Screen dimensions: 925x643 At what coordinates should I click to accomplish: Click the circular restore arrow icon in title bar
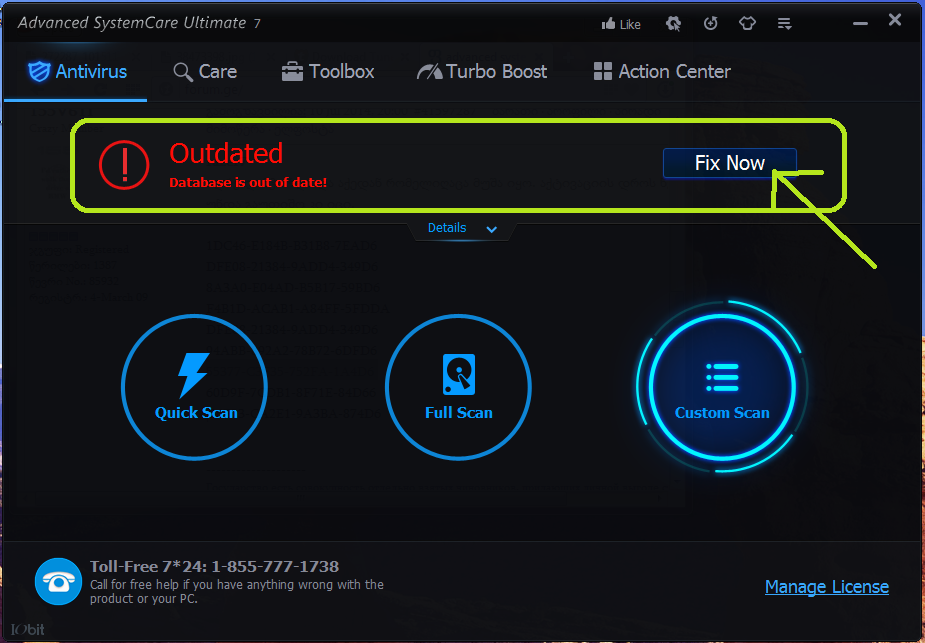tap(710, 24)
